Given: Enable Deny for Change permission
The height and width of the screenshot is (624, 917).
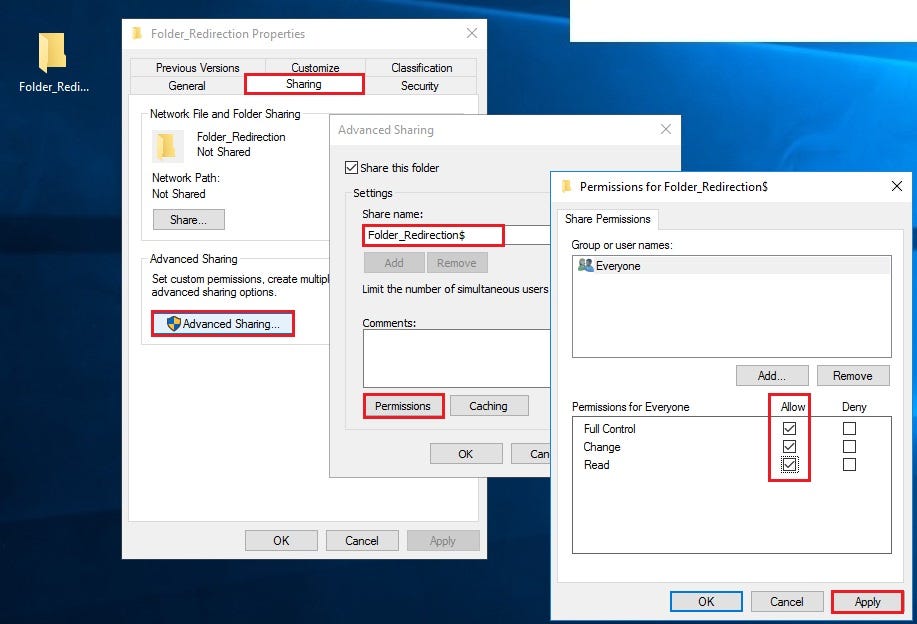Looking at the screenshot, I should pos(850,446).
